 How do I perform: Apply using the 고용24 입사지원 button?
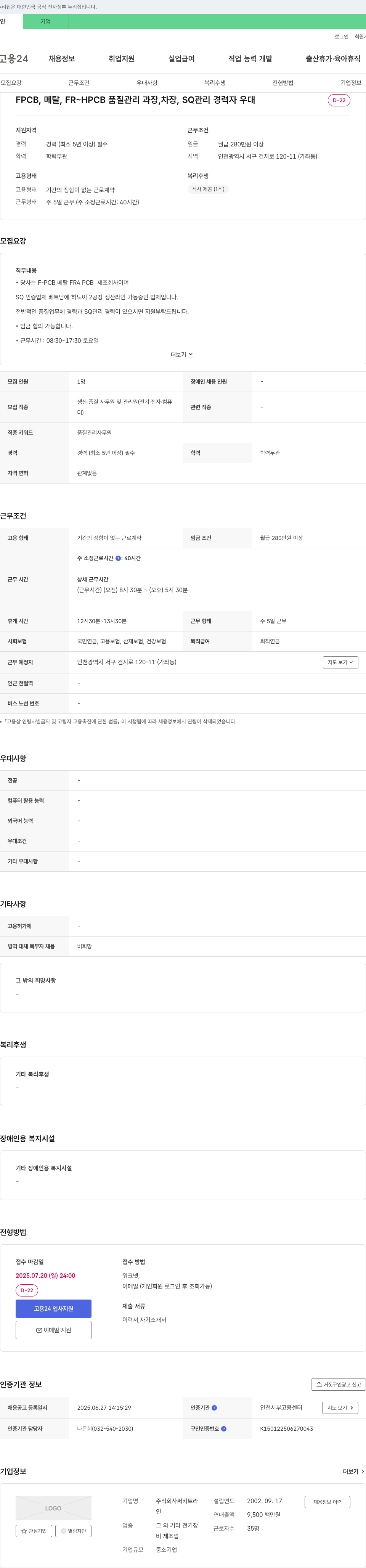pyautogui.click(x=54, y=1309)
